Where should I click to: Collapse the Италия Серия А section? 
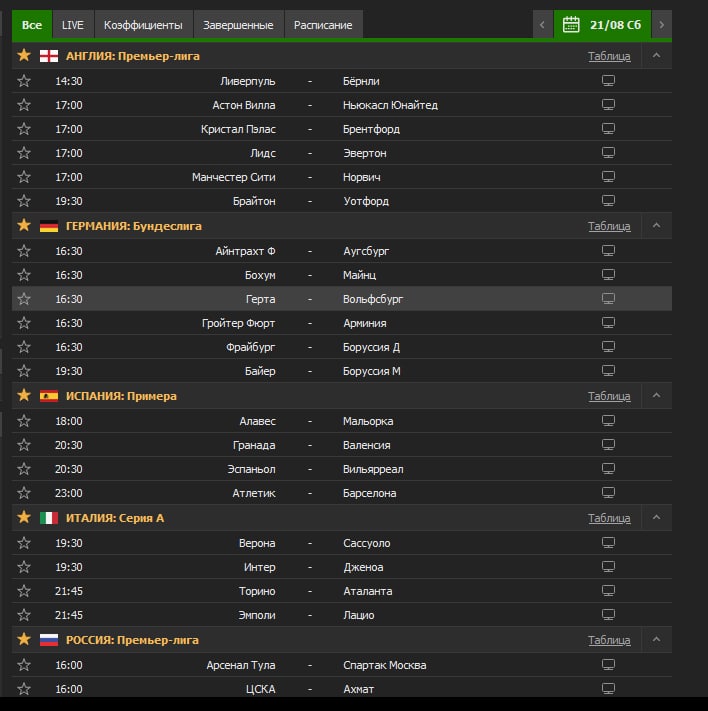pos(656,518)
